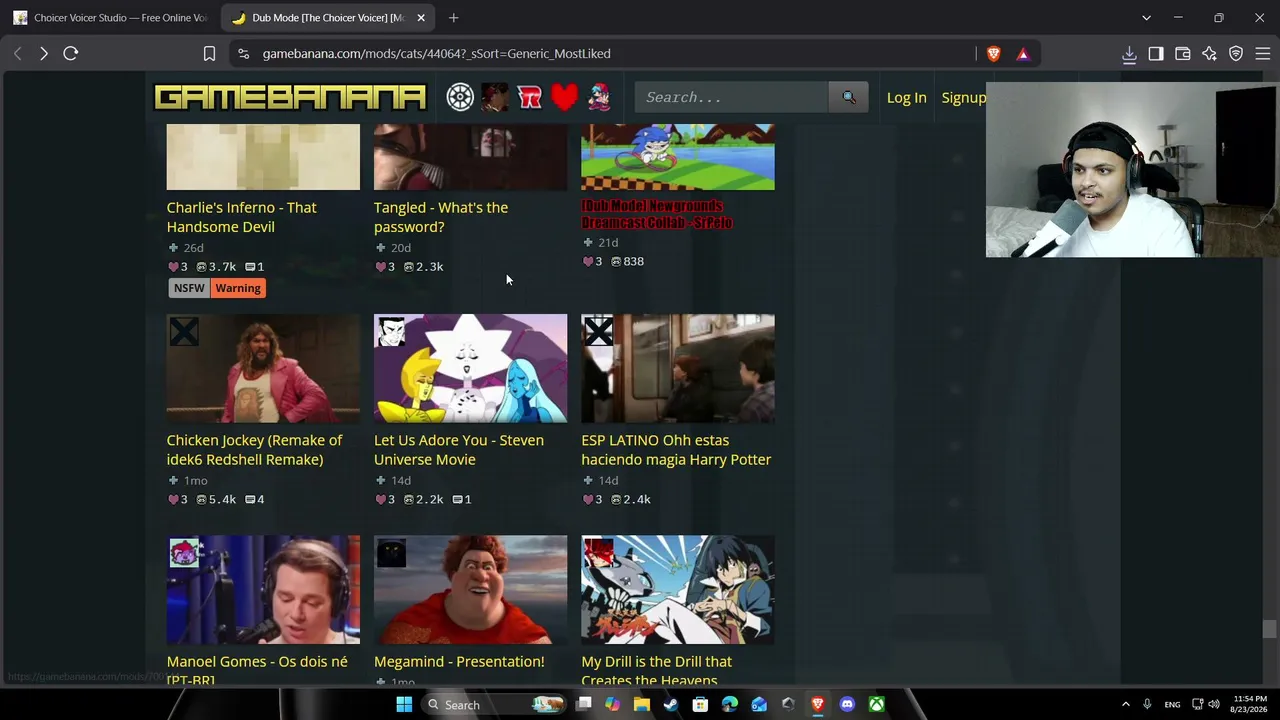The image size is (1280, 720).
Task: Open the Xbox app from the taskbar
Action: [x=876, y=705]
